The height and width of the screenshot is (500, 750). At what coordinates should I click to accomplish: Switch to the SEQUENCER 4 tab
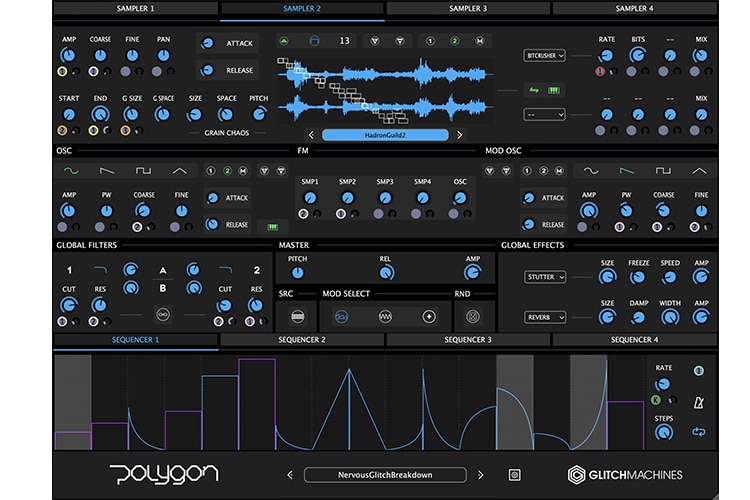coord(634,340)
